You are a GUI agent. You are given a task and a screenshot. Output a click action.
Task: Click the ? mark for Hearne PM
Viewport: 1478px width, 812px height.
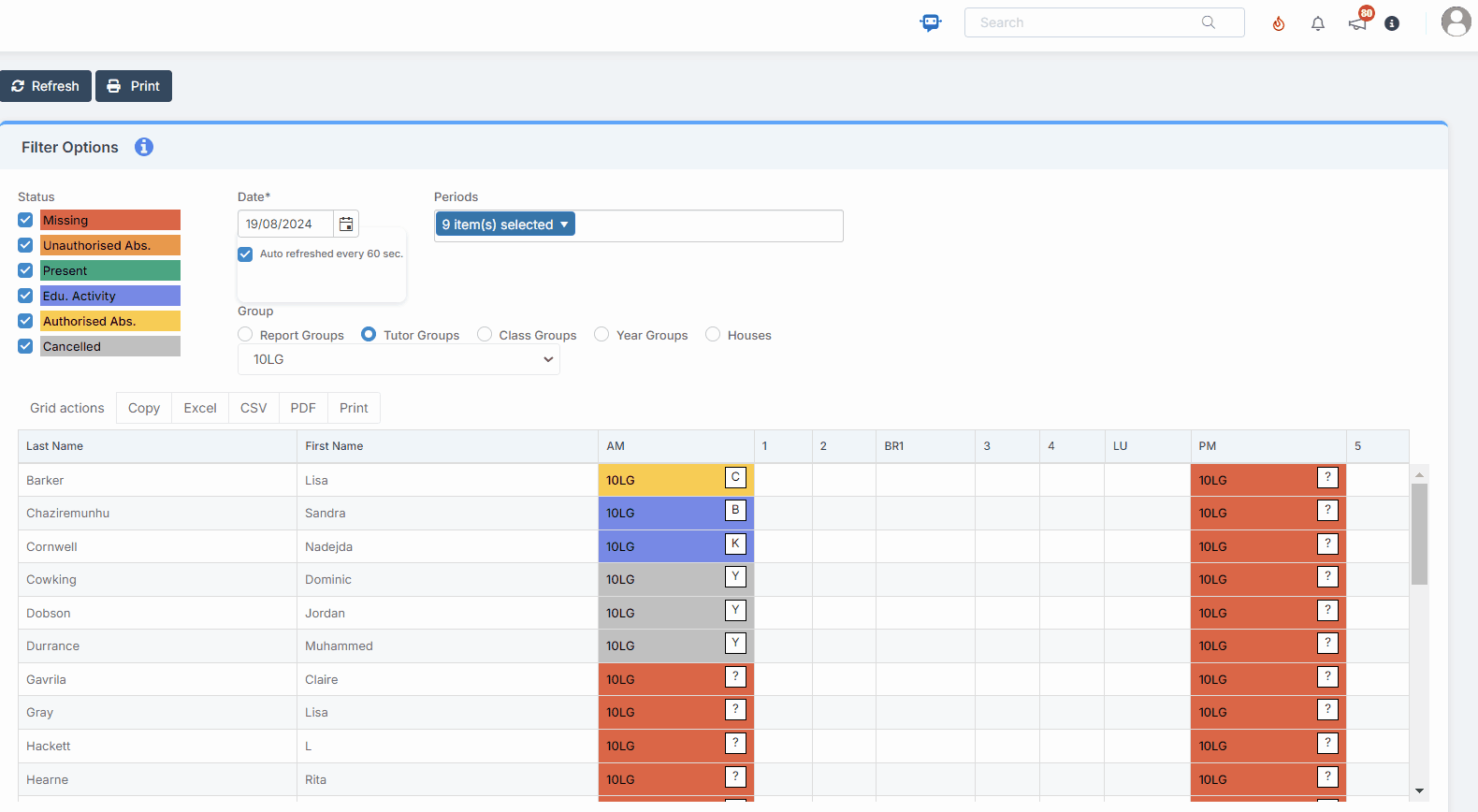pos(1327,776)
